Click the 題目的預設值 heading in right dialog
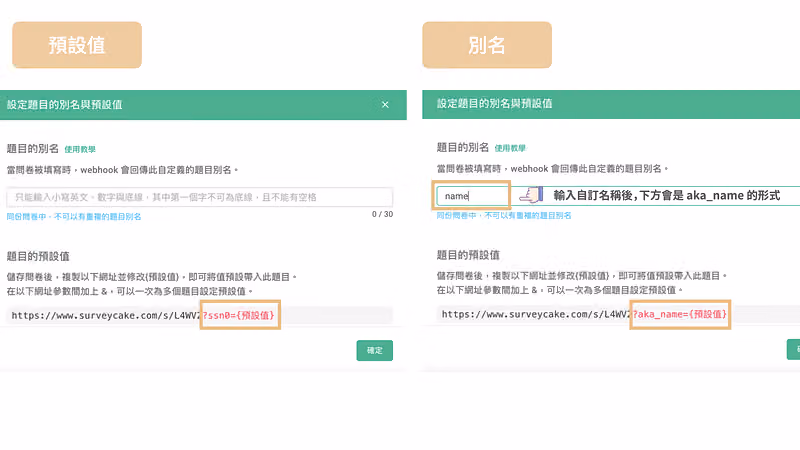The height and width of the screenshot is (450, 800). click(468, 255)
